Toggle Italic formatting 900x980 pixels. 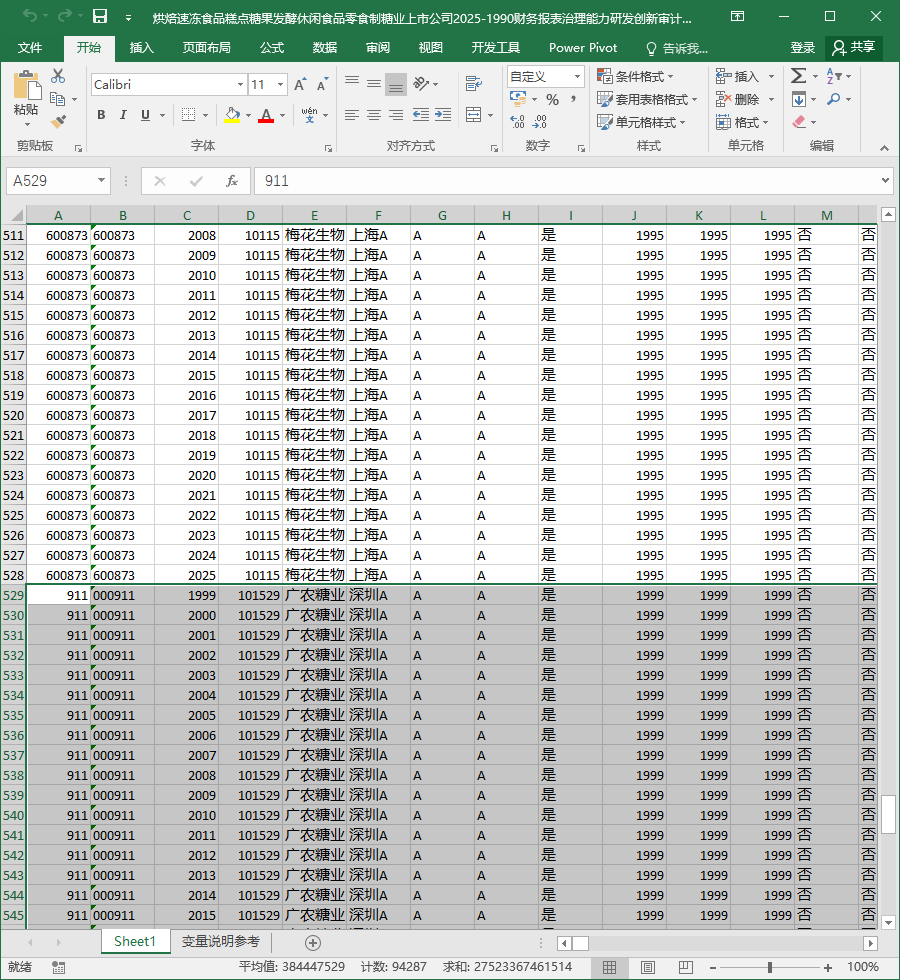pos(123,115)
